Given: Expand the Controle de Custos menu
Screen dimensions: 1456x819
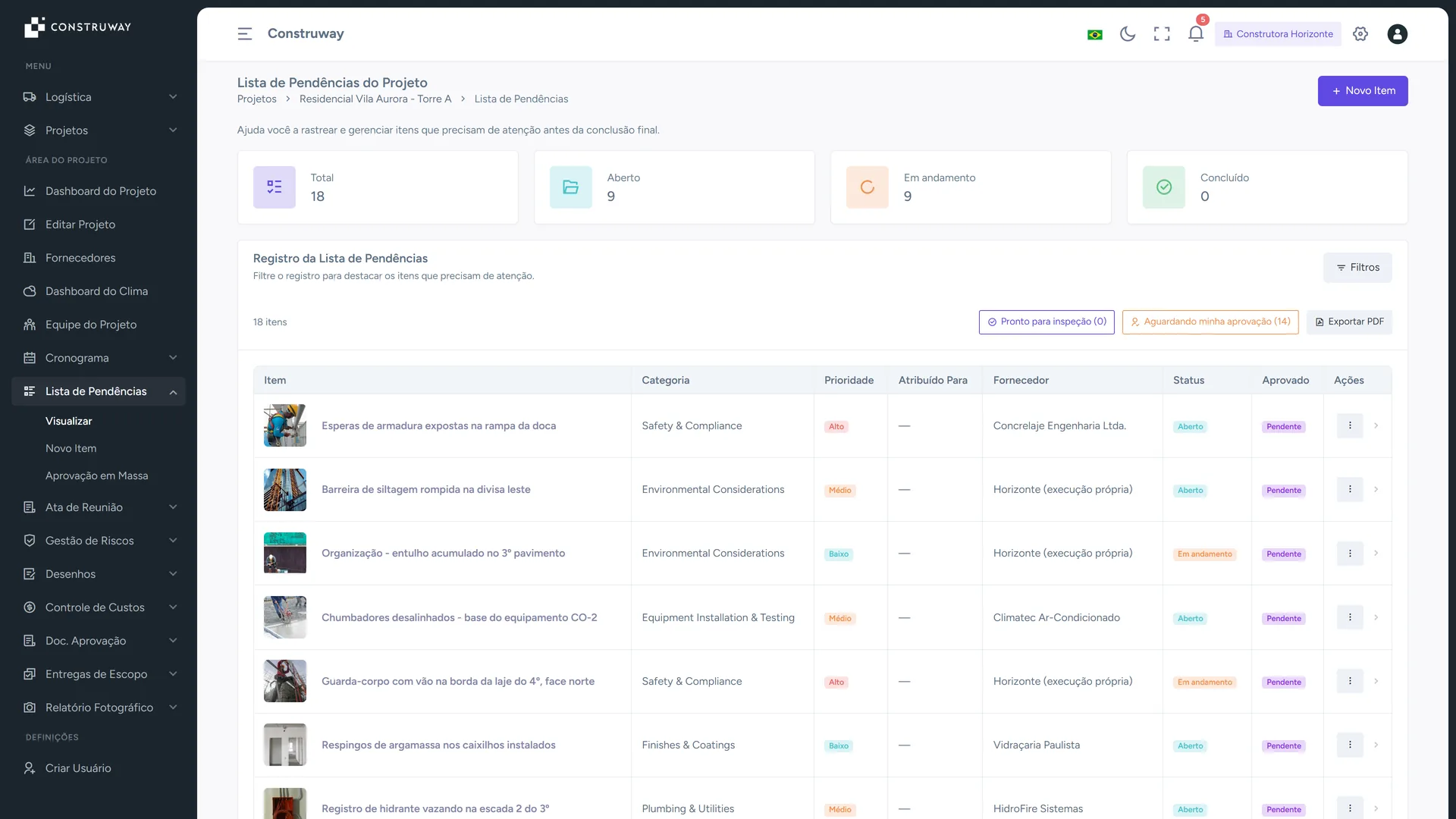Looking at the screenshot, I should click(99, 607).
